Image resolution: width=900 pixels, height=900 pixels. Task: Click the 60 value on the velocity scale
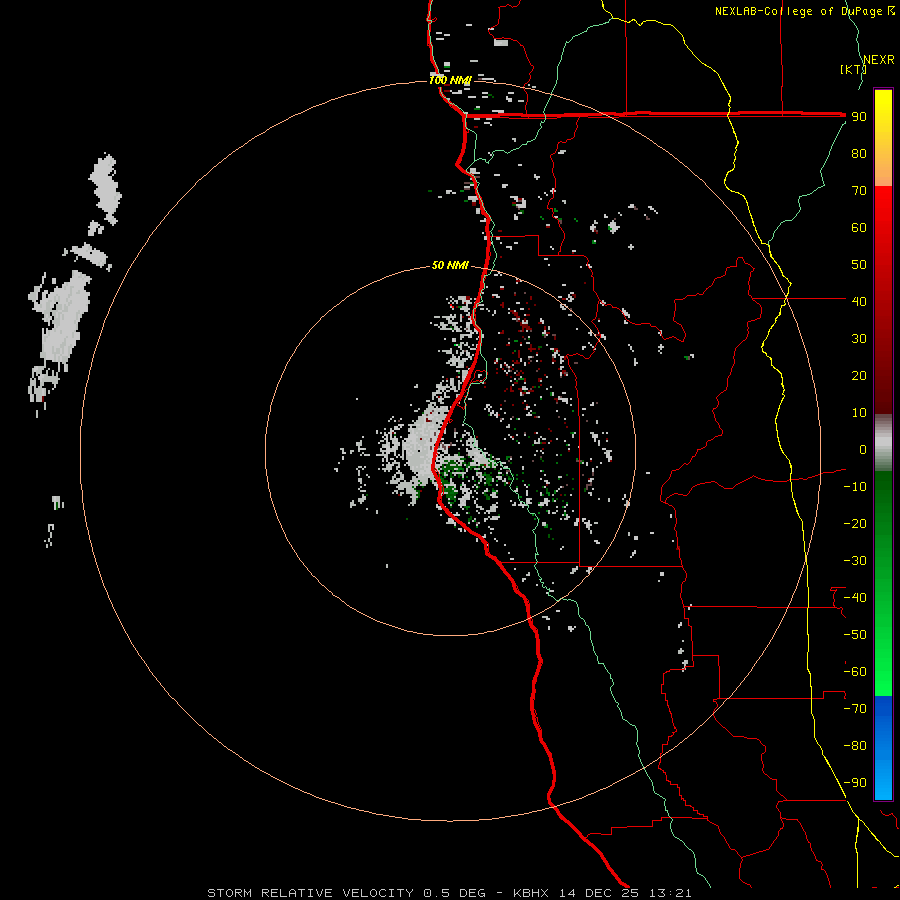[x=859, y=227]
